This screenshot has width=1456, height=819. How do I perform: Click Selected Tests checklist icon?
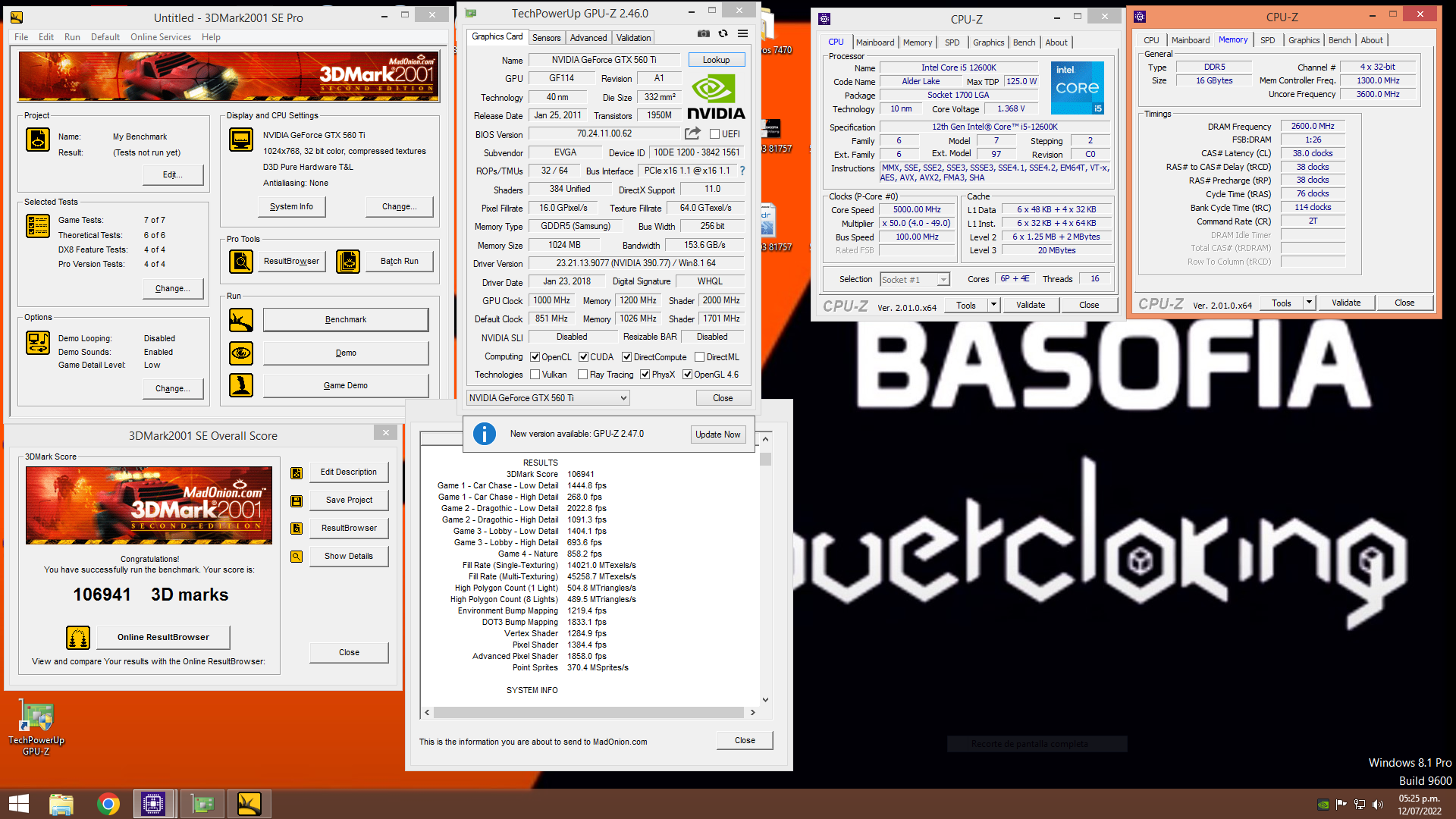pyautogui.click(x=38, y=226)
